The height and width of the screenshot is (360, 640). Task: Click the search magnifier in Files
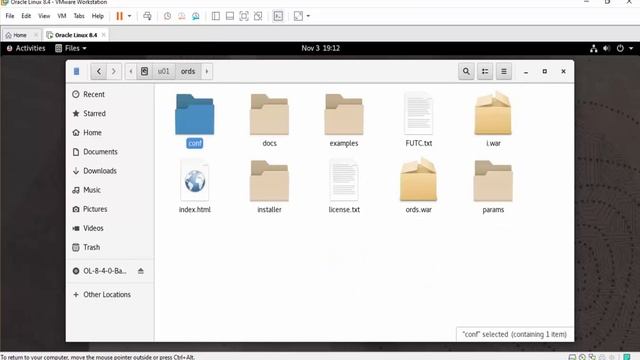(466, 71)
